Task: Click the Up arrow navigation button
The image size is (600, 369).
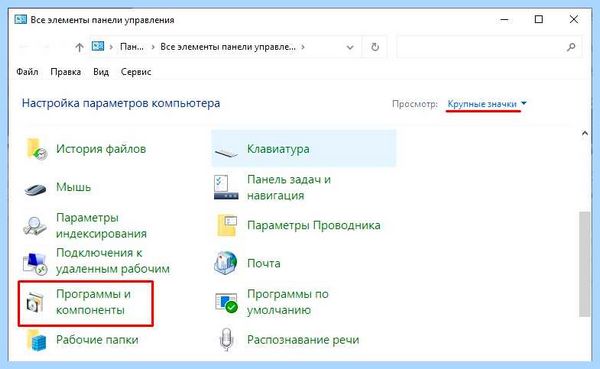Action: (79, 47)
